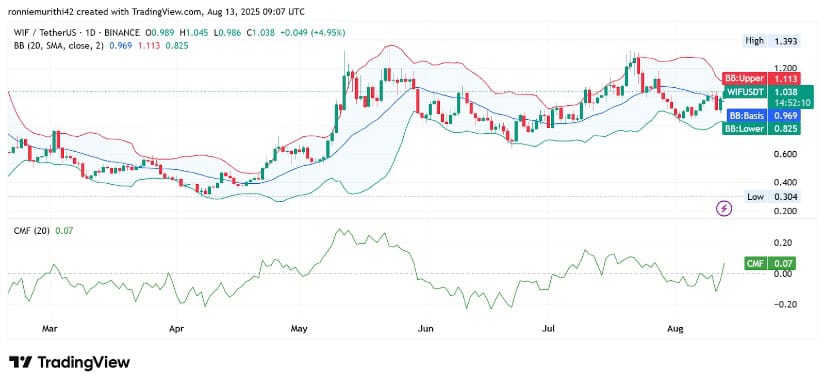
Task: Click the Mar label on time axis
Action: 49,329
